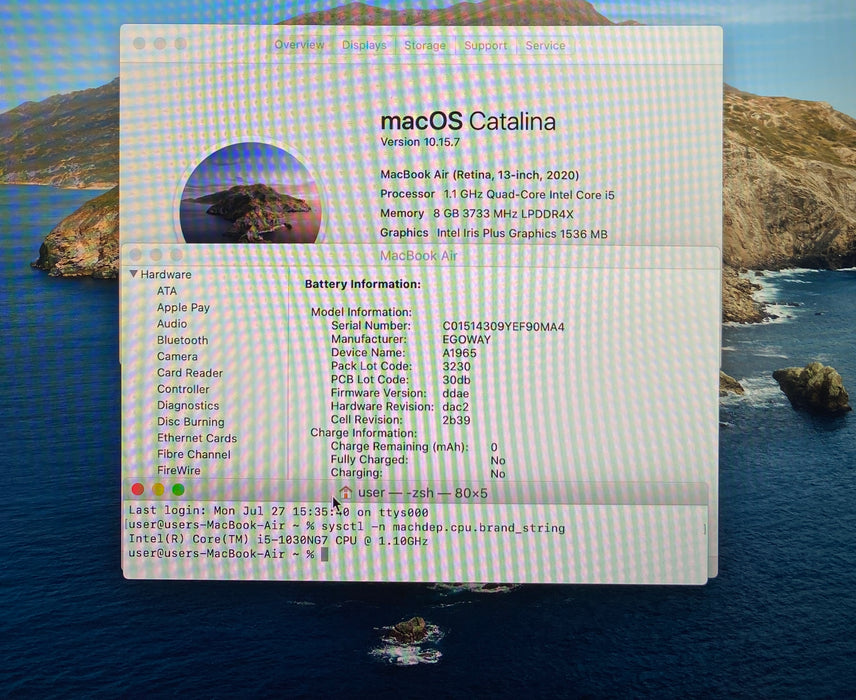Image resolution: width=856 pixels, height=700 pixels.
Task: Select the Support tab
Action: tap(485, 45)
